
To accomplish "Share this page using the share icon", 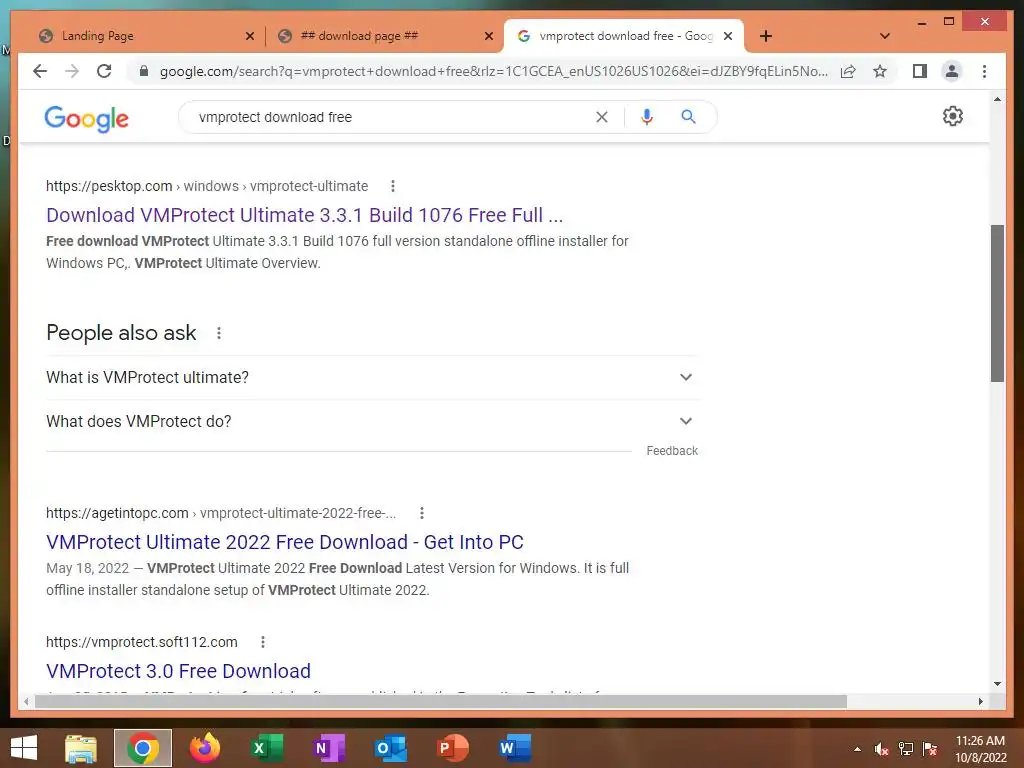I will pyautogui.click(x=848, y=71).
